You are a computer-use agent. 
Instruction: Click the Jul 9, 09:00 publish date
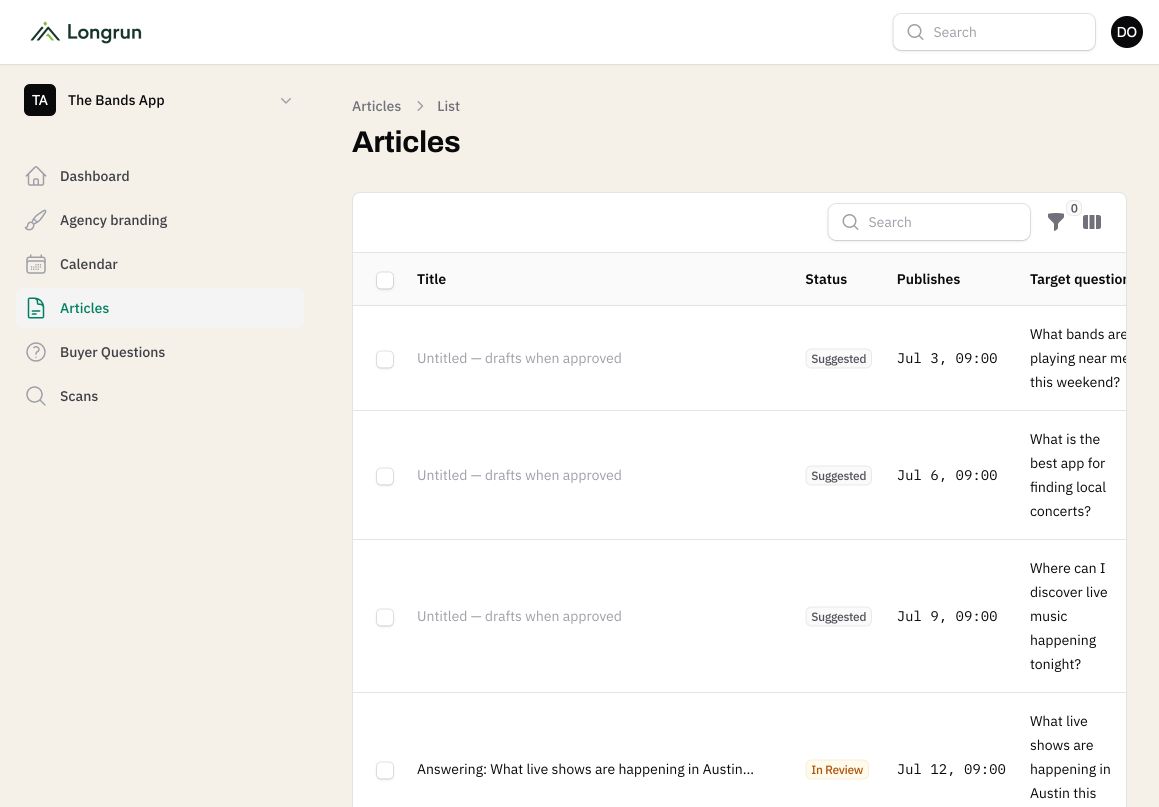tap(947, 616)
